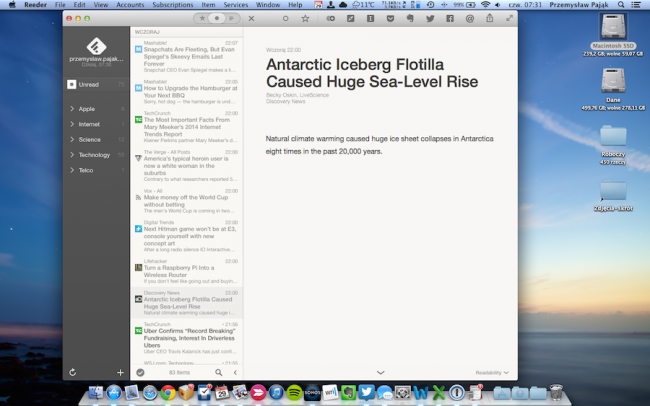Go to next article down chevron
Screen dimensions: 650x406
(381, 372)
